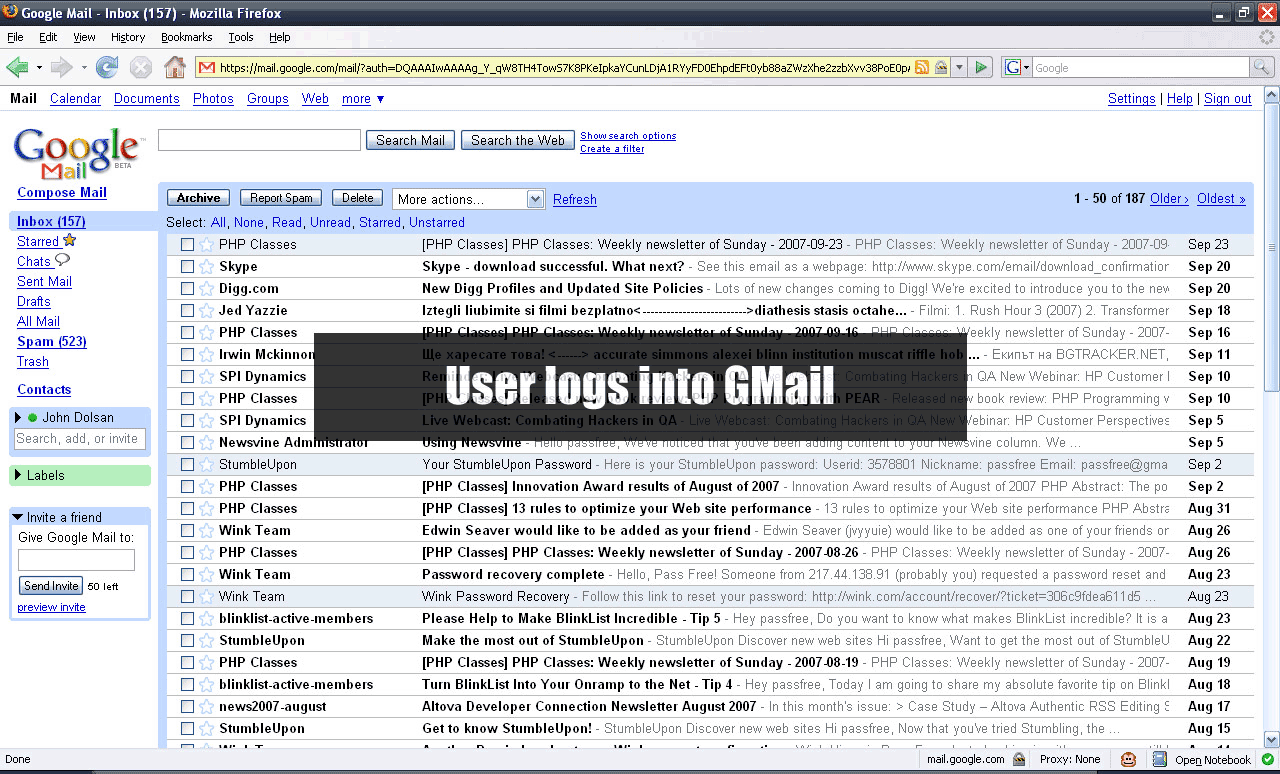This screenshot has height=774, width=1280.
Task: Tick the checkbox for Digg.com email
Action: (187, 289)
